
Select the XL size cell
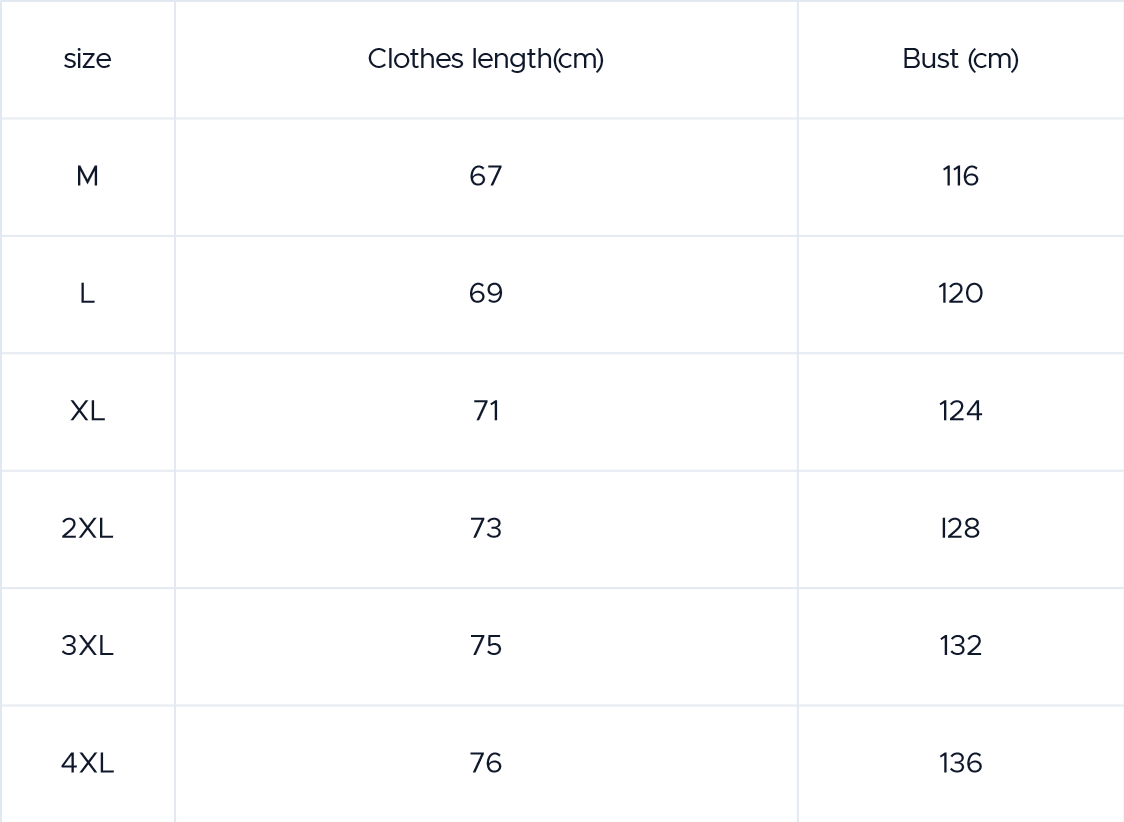pyautogui.click(x=87, y=411)
